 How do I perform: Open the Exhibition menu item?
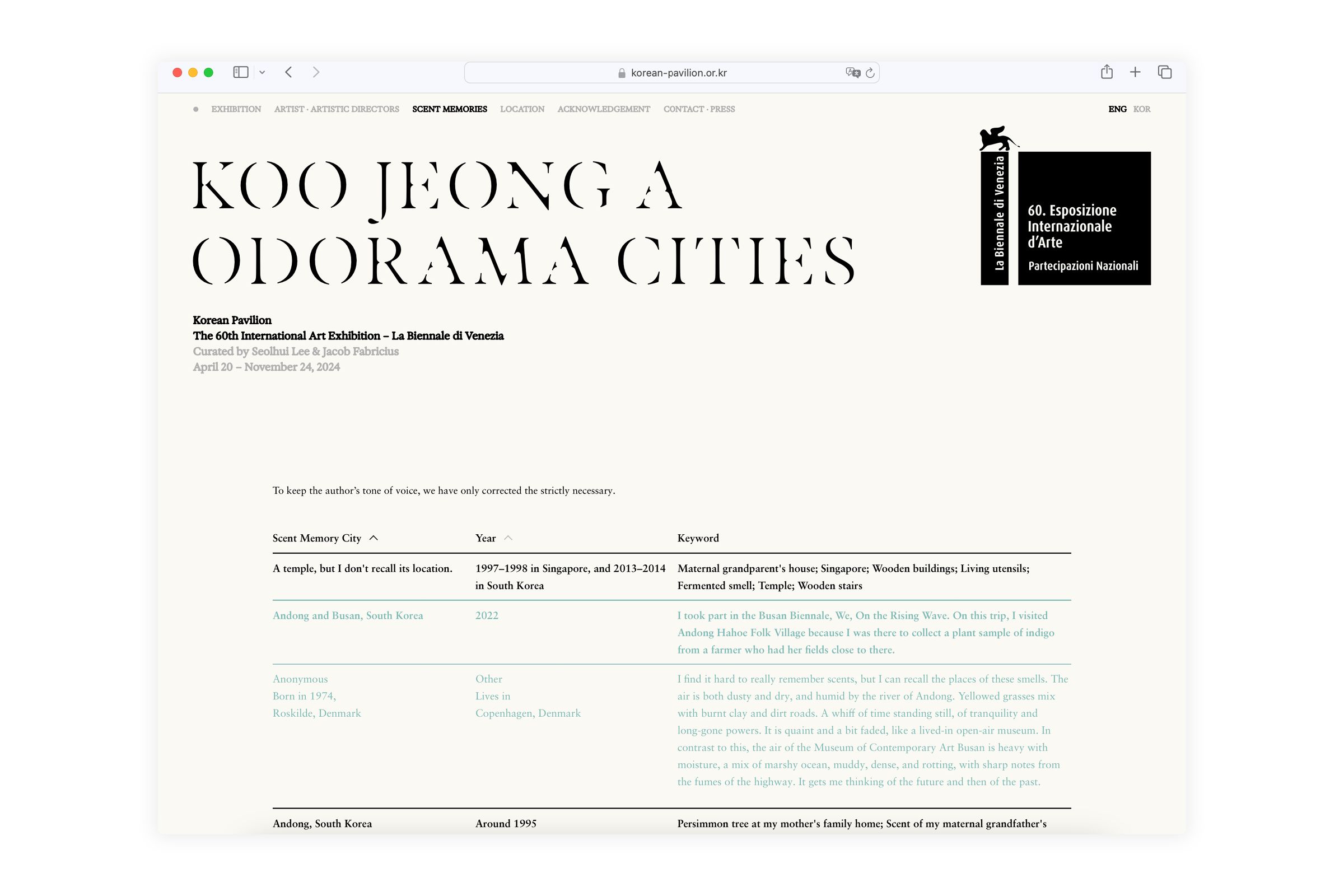[x=236, y=109]
